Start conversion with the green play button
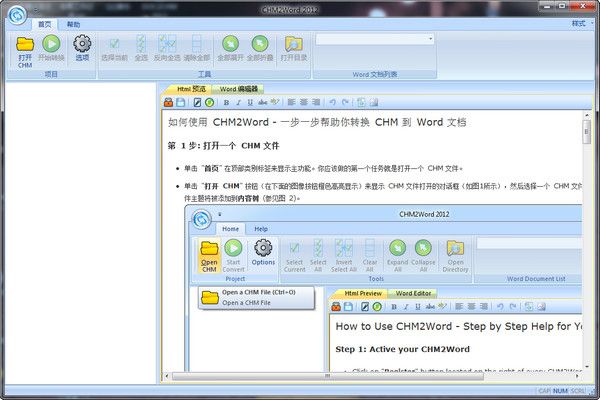 pos(51,44)
